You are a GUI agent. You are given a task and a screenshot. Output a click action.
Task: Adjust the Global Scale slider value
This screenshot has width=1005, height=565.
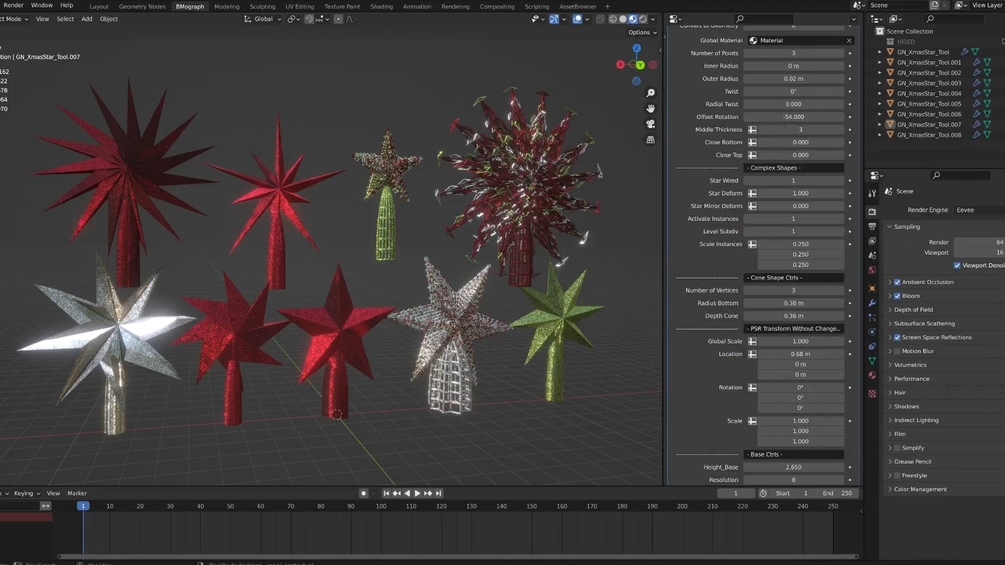[801, 341]
